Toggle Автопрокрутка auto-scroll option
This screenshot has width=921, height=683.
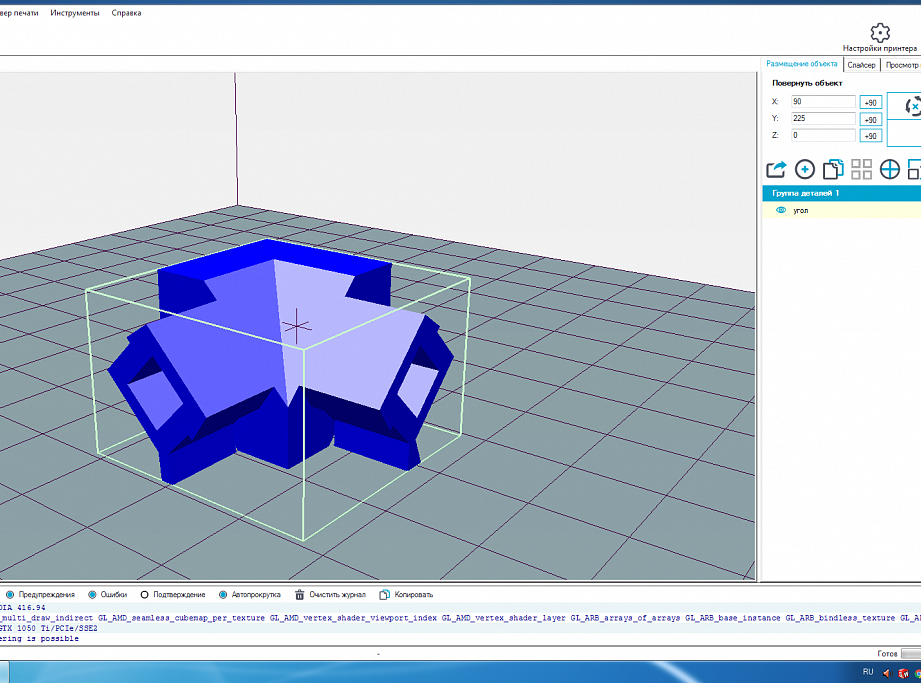[x=223, y=594]
